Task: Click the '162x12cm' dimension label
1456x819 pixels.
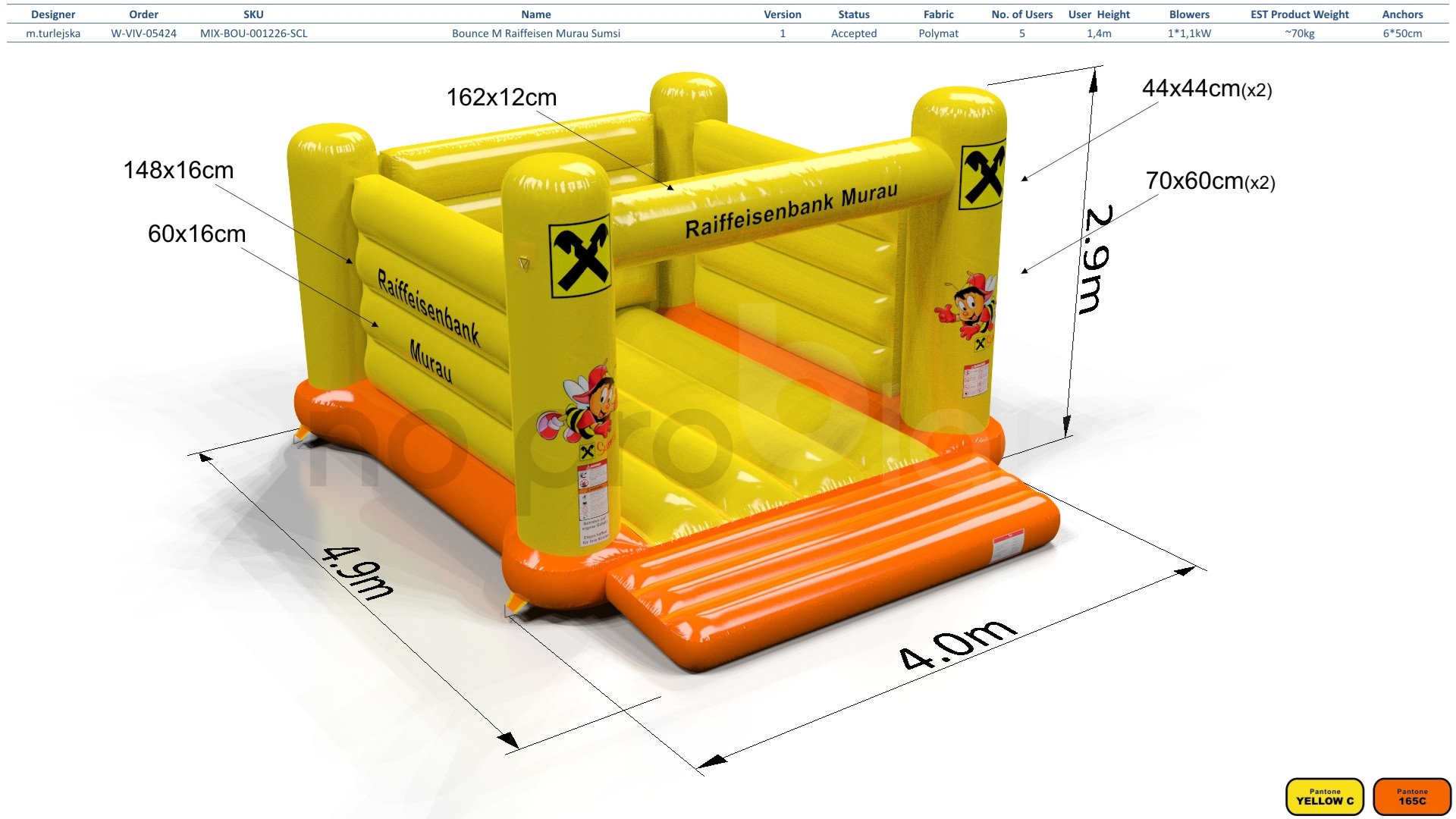Action: click(501, 98)
